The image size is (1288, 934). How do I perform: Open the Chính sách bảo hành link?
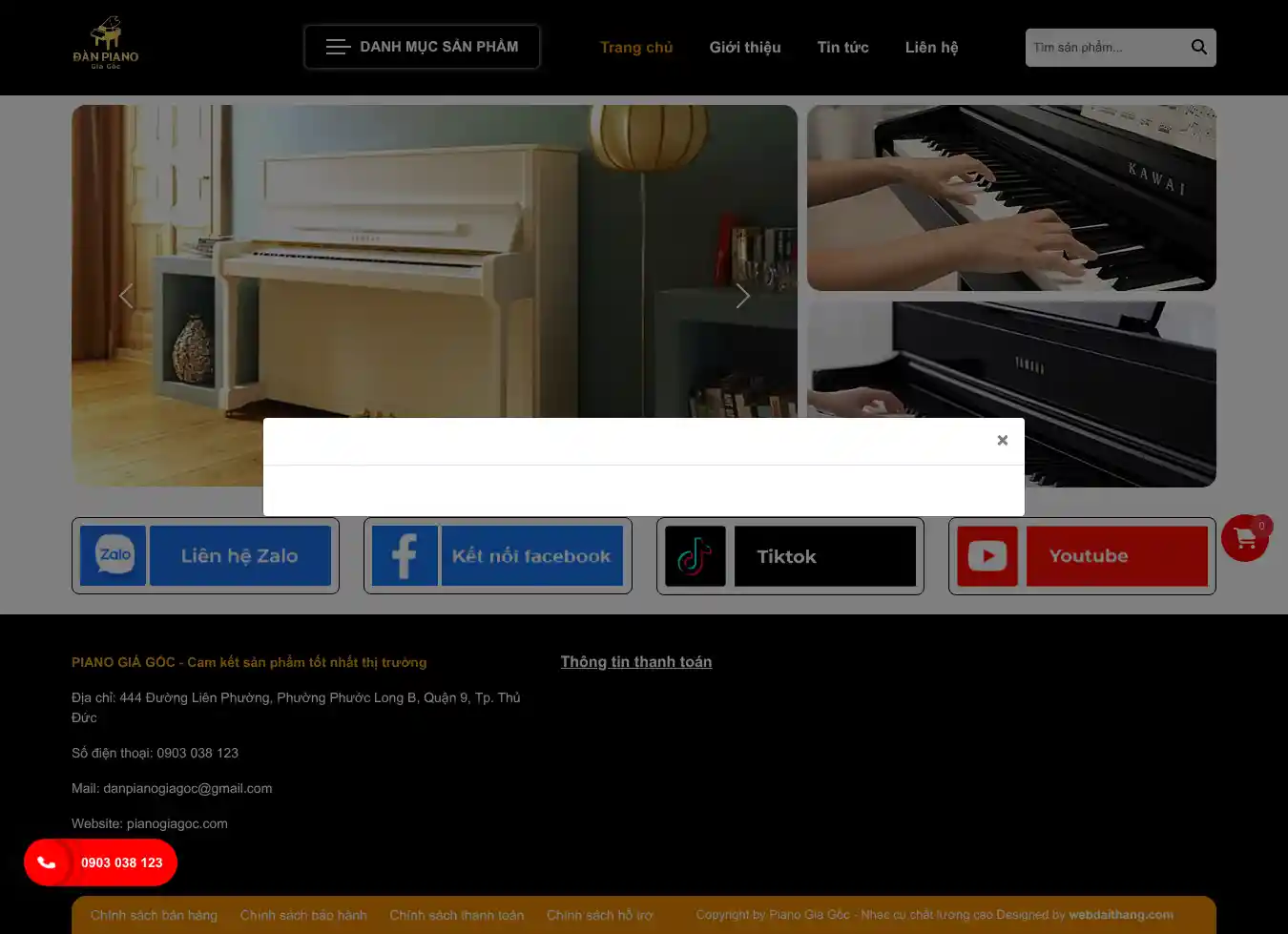(303, 915)
